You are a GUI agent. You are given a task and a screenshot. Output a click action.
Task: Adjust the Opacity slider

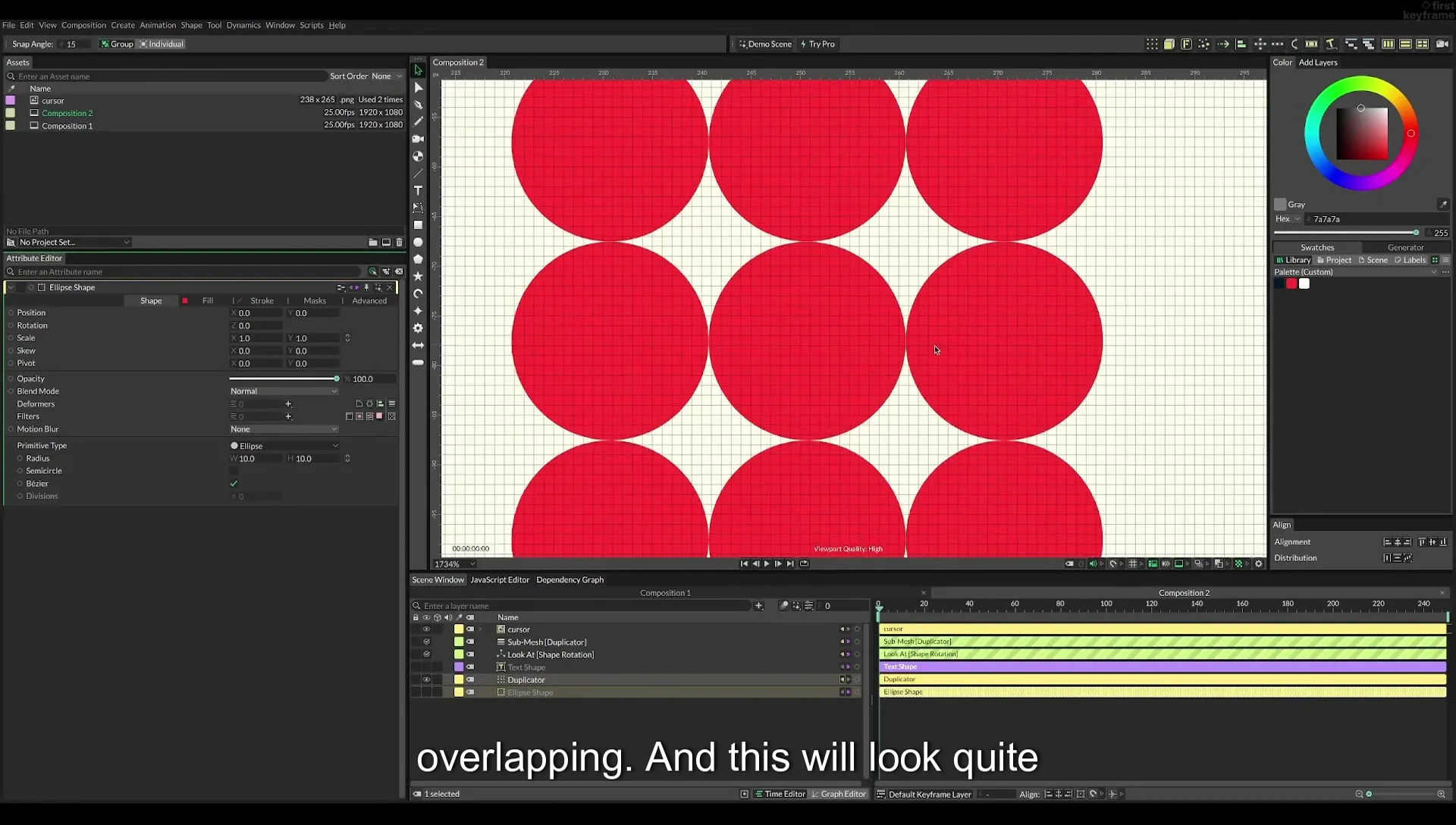point(284,379)
